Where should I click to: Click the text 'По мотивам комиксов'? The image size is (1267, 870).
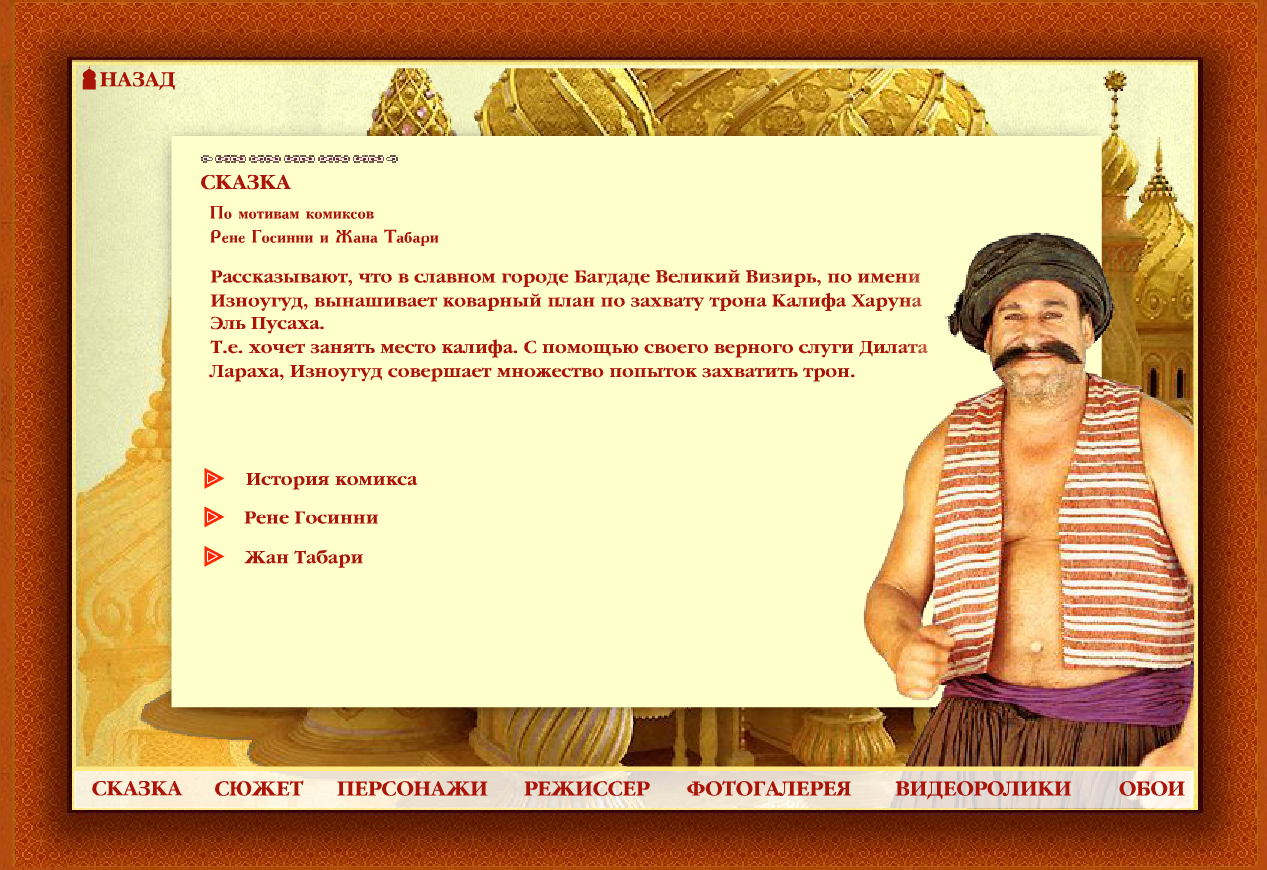(x=292, y=213)
